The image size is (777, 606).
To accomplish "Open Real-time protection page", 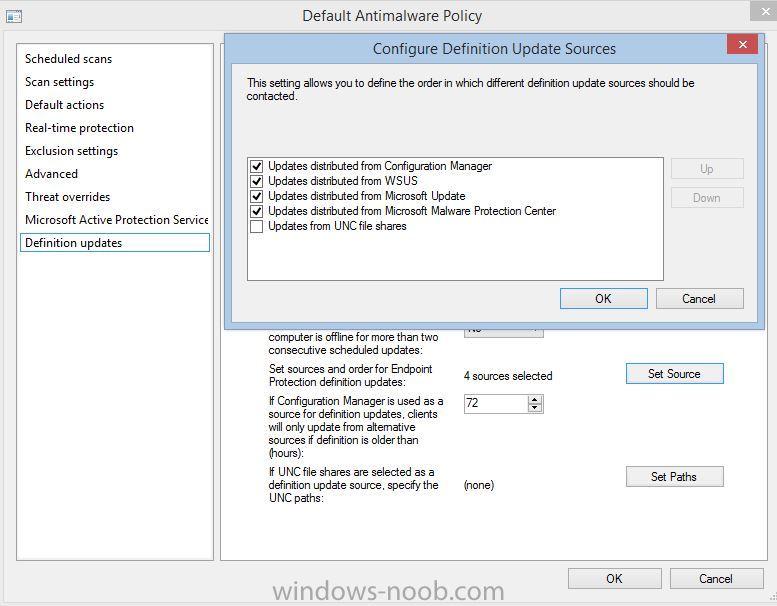I will pos(79,128).
